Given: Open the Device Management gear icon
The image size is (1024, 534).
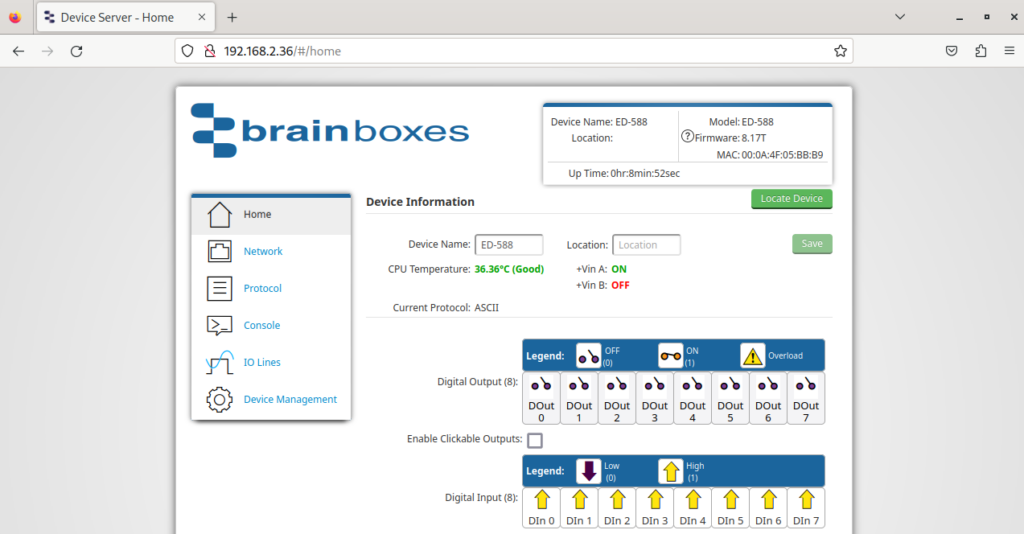Looking at the screenshot, I should [219, 400].
